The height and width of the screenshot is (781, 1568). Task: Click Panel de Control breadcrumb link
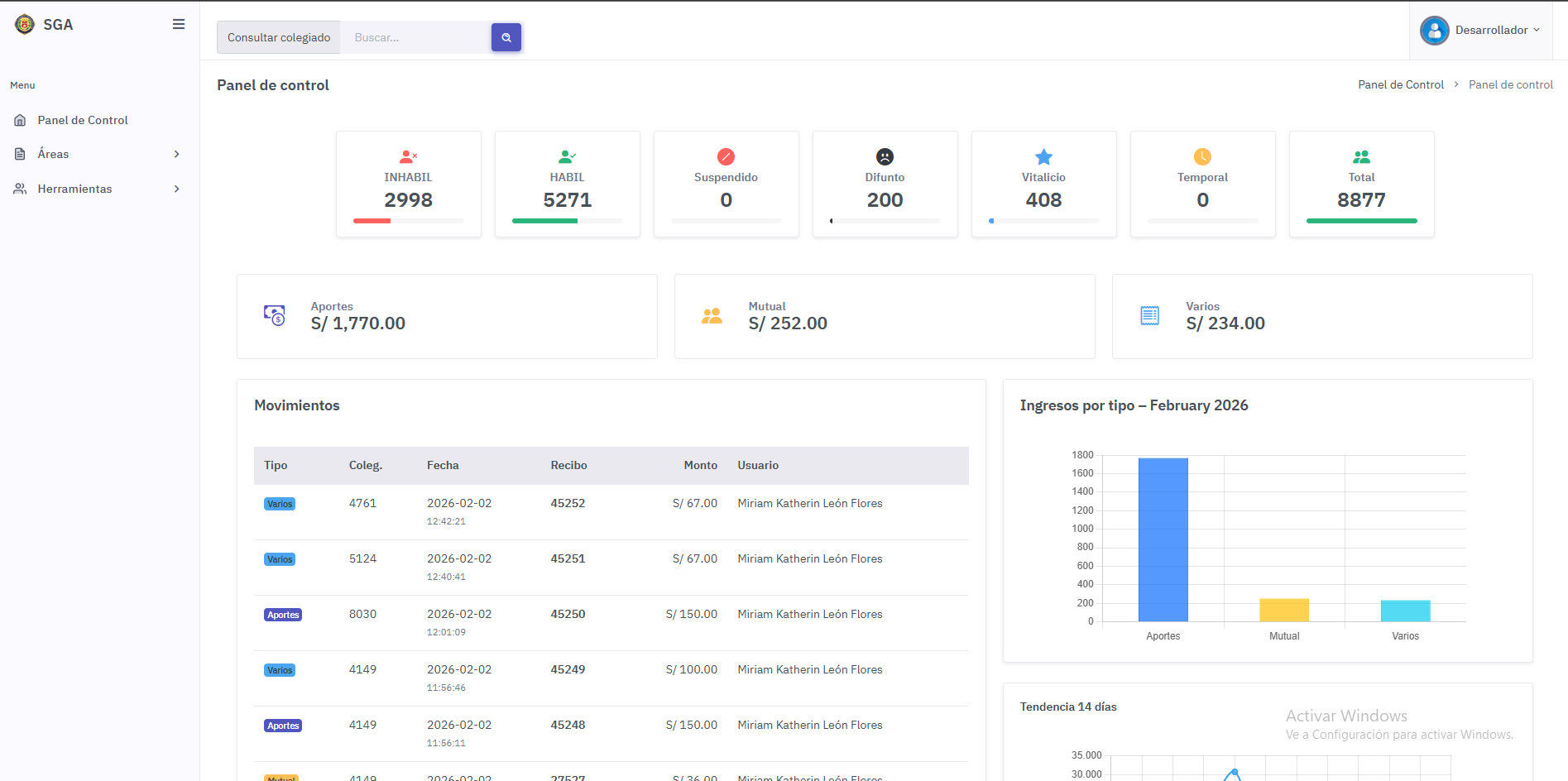(1400, 84)
